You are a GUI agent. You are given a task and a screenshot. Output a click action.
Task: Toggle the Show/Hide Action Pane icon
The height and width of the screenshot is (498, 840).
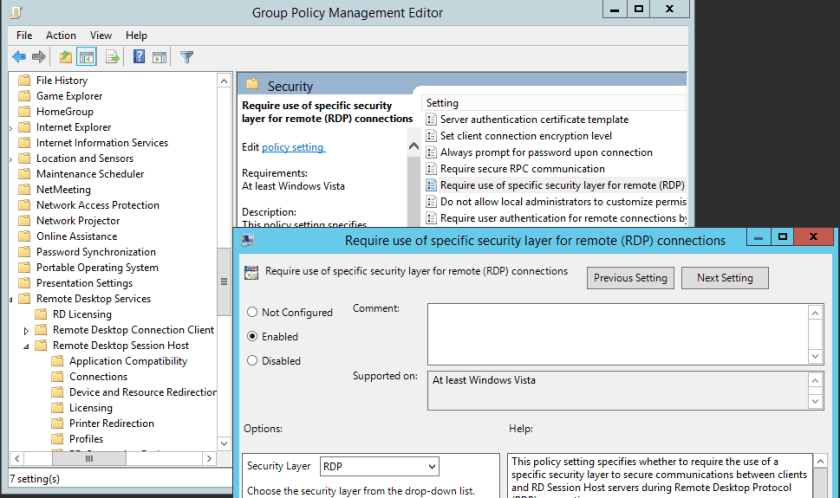click(160, 57)
